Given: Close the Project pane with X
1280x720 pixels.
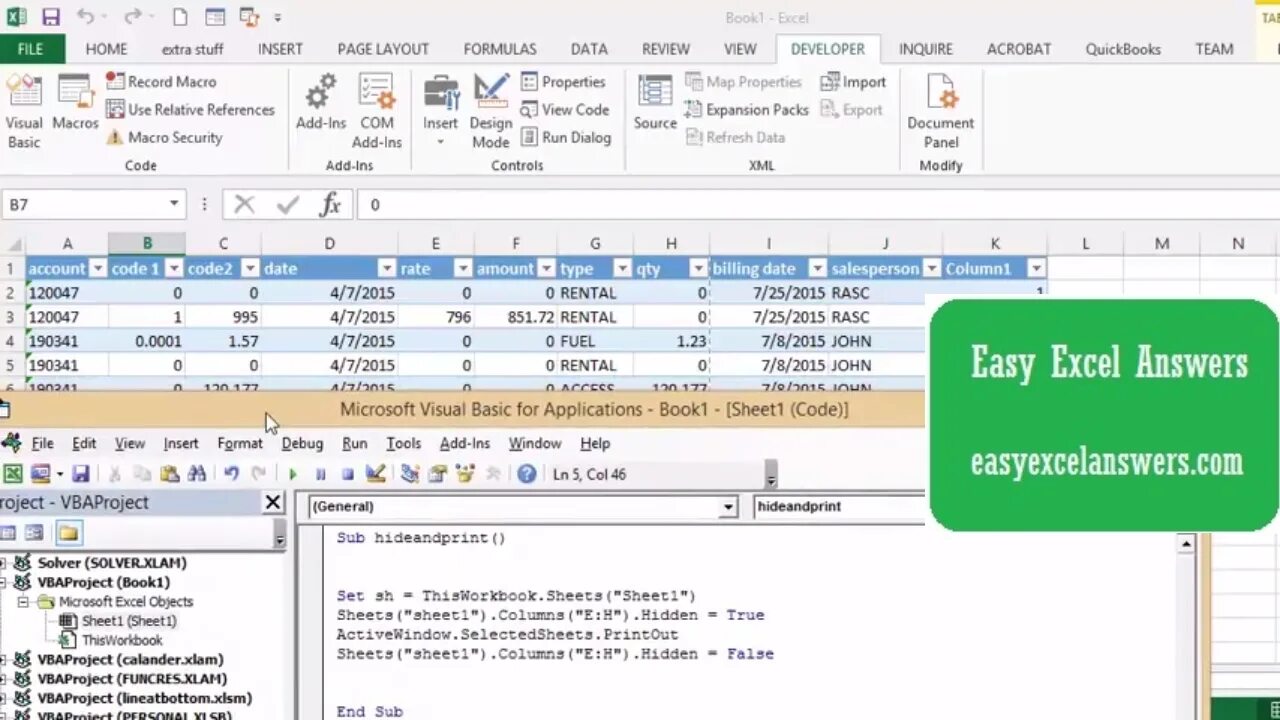Looking at the screenshot, I should [273, 502].
